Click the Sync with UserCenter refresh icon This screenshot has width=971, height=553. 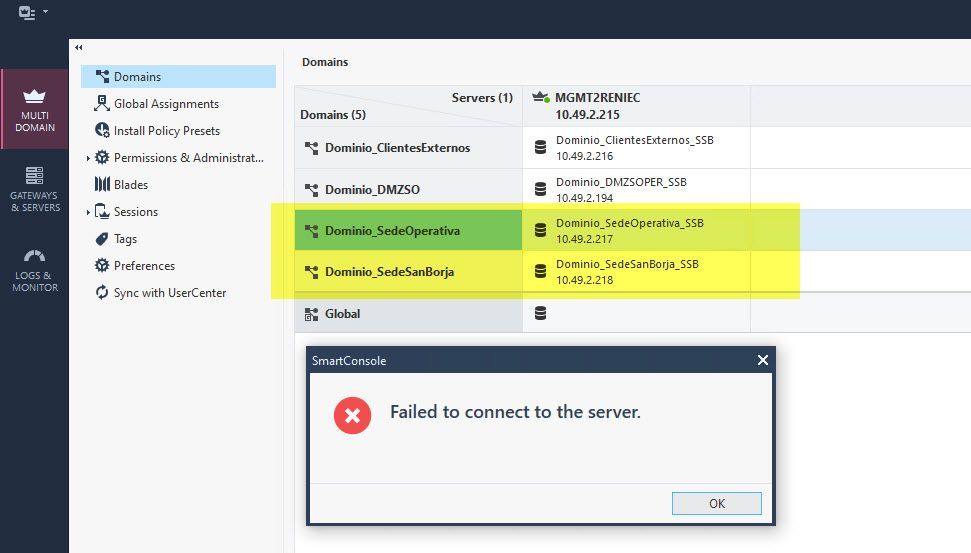[102, 292]
